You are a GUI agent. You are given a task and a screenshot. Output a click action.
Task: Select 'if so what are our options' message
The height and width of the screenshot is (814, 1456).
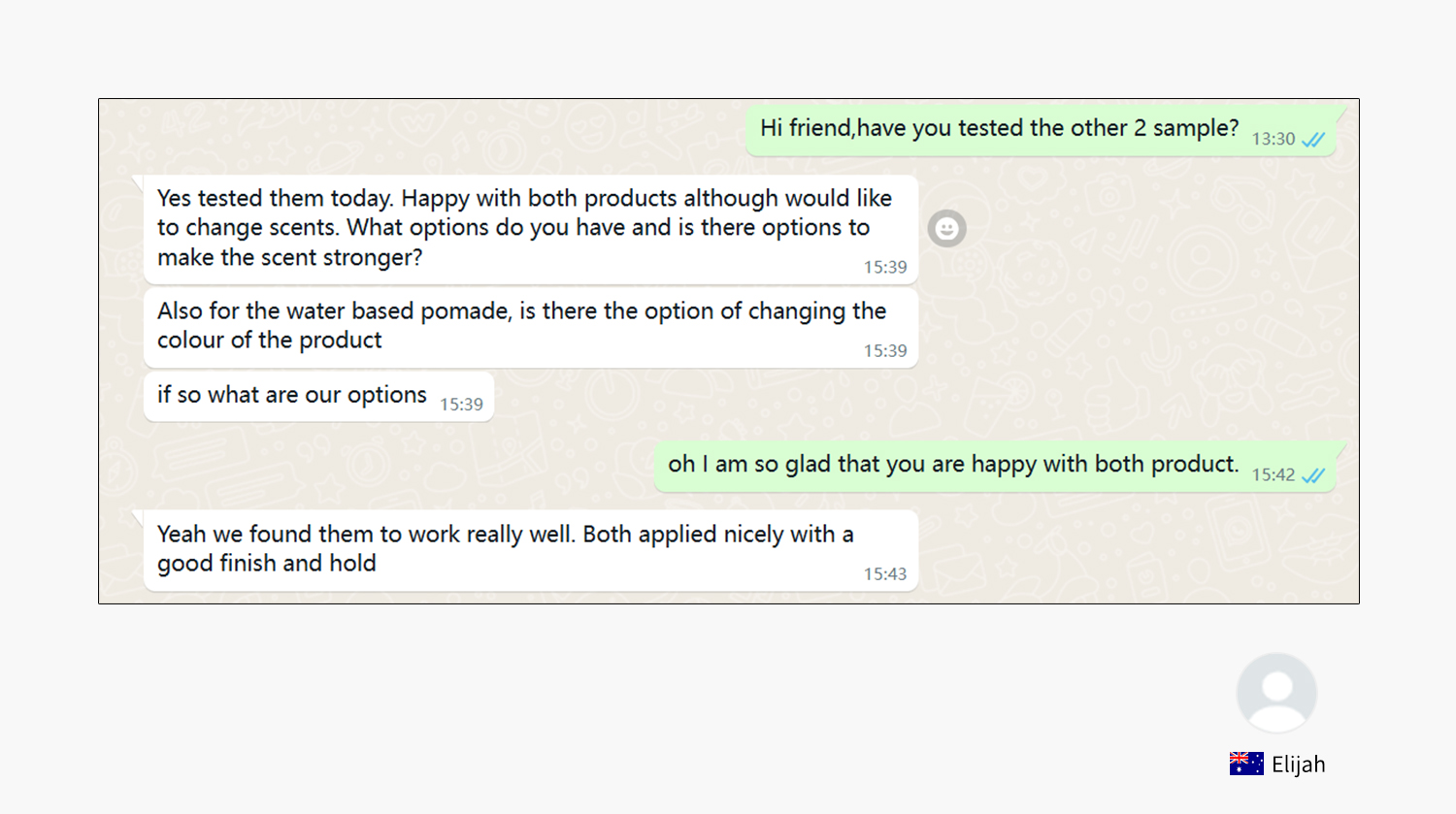pyautogui.click(x=318, y=397)
